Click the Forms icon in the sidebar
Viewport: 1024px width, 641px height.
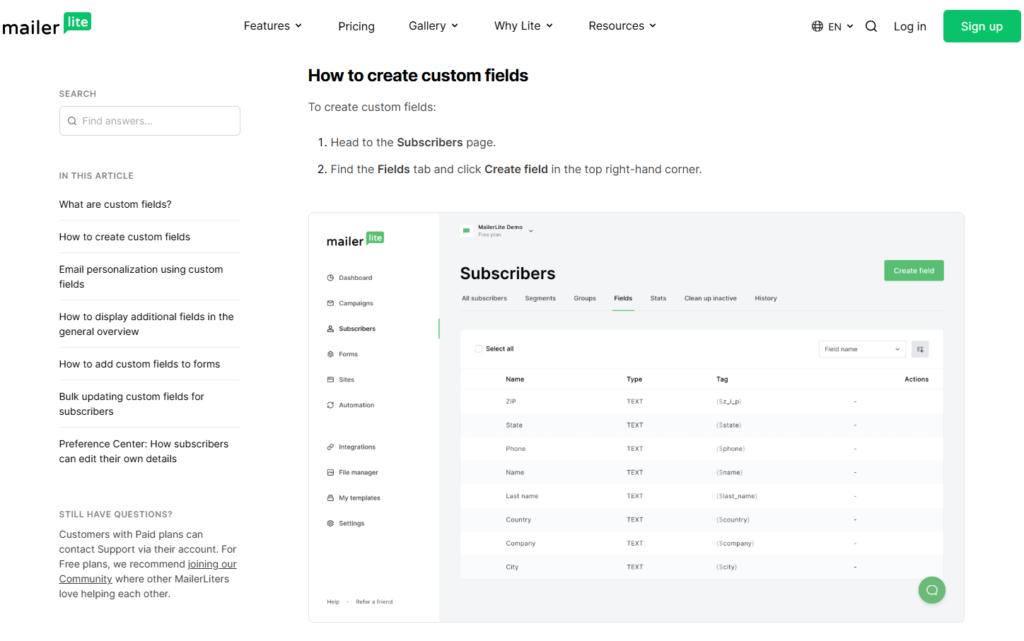(x=330, y=354)
